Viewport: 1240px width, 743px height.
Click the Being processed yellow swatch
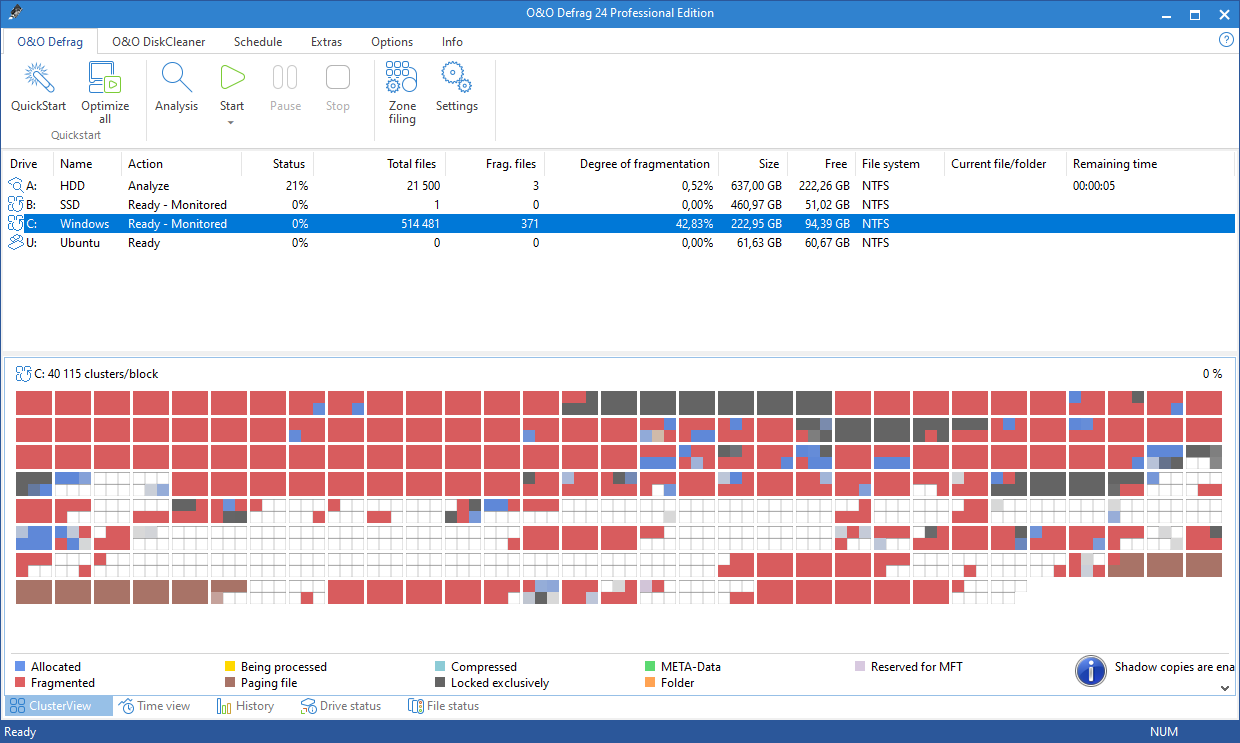pos(230,666)
